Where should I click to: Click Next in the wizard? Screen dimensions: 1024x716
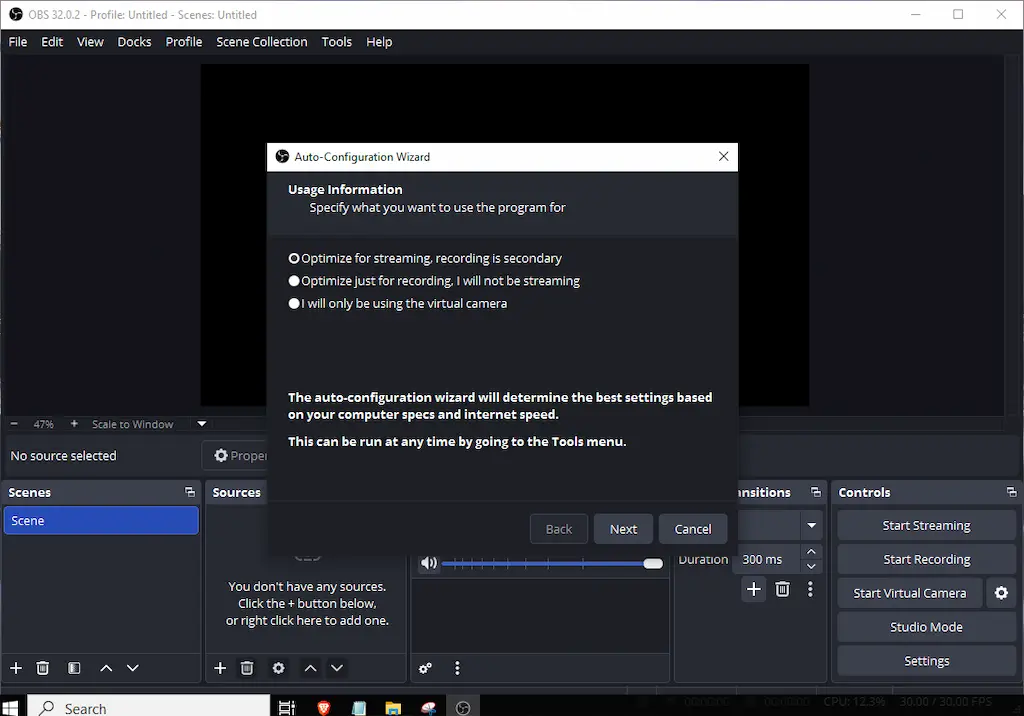point(623,529)
